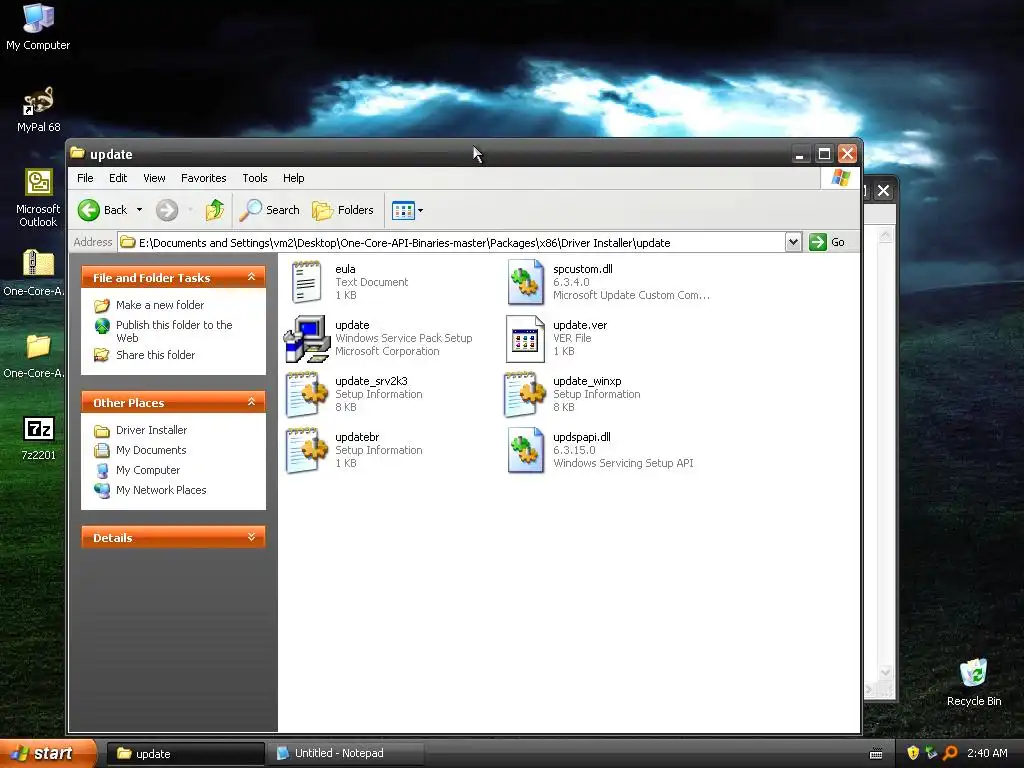The height and width of the screenshot is (768, 1024).
Task: Click the Share this folder icon
Action: click(101, 355)
